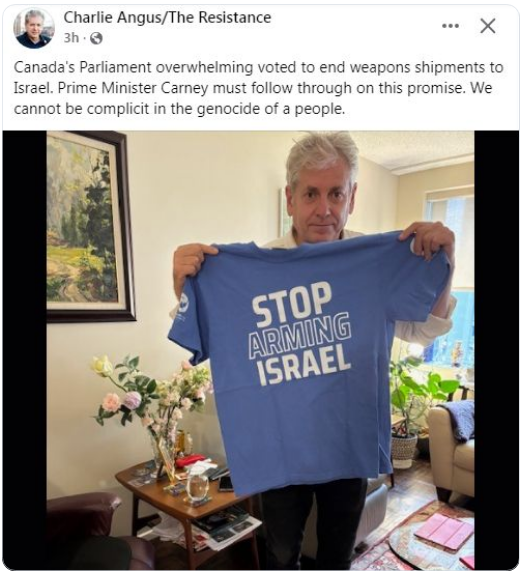Click the STOP ARMING ISRAEL shirt text
The image size is (522, 577).
point(301,334)
